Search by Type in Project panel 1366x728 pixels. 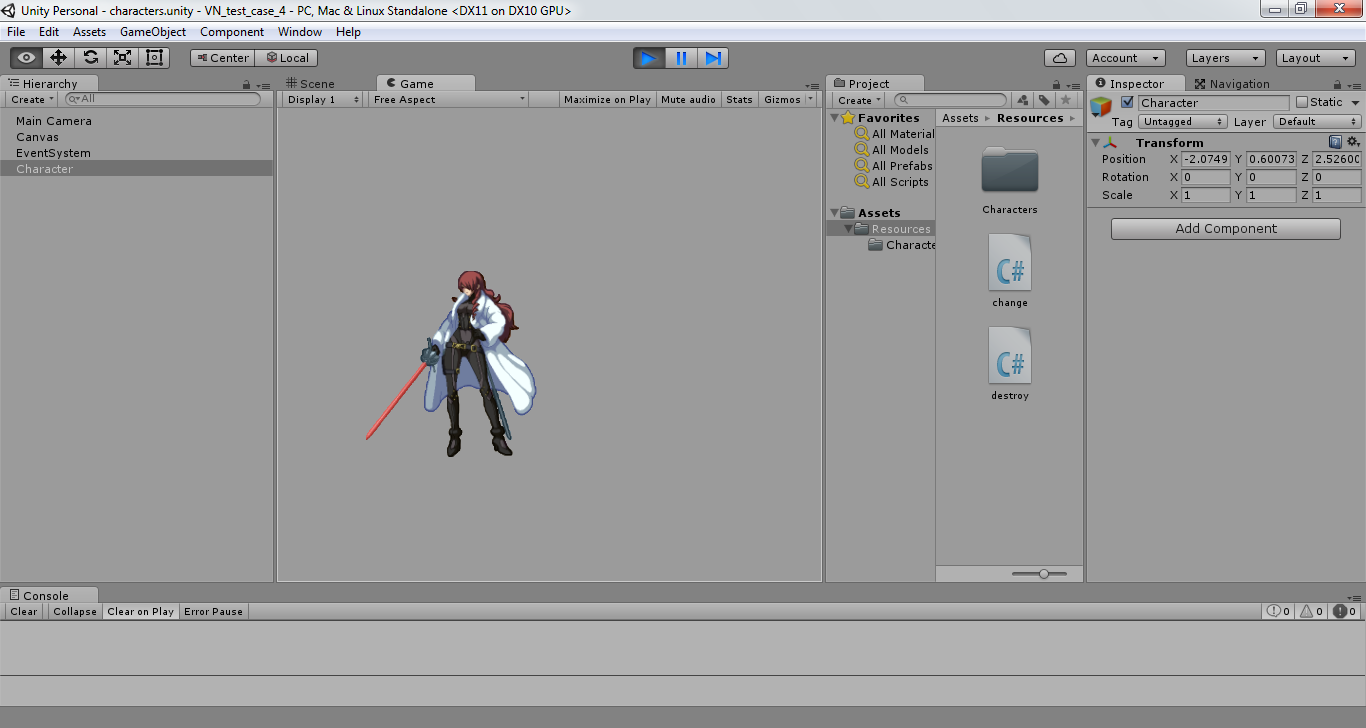[1023, 100]
